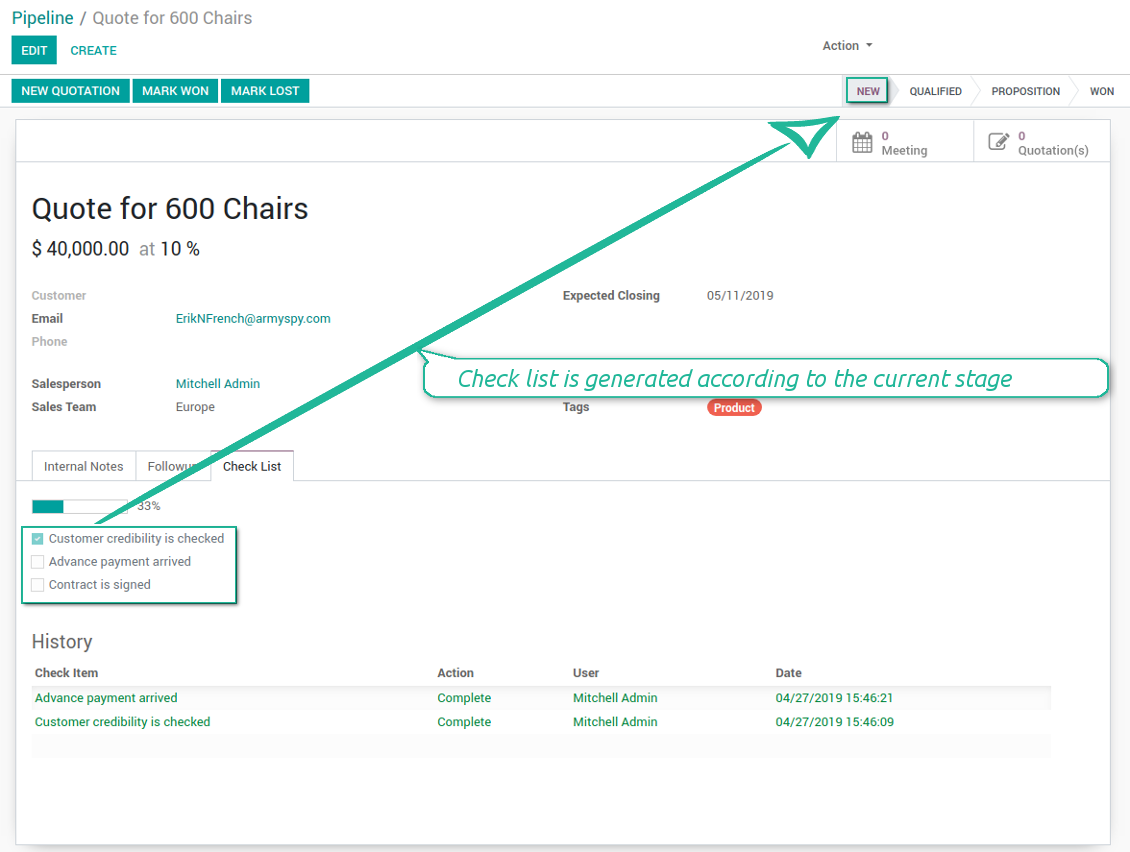The height and width of the screenshot is (852, 1130).
Task: Click the Quotation(s) edit icon
Action: pos(998,141)
